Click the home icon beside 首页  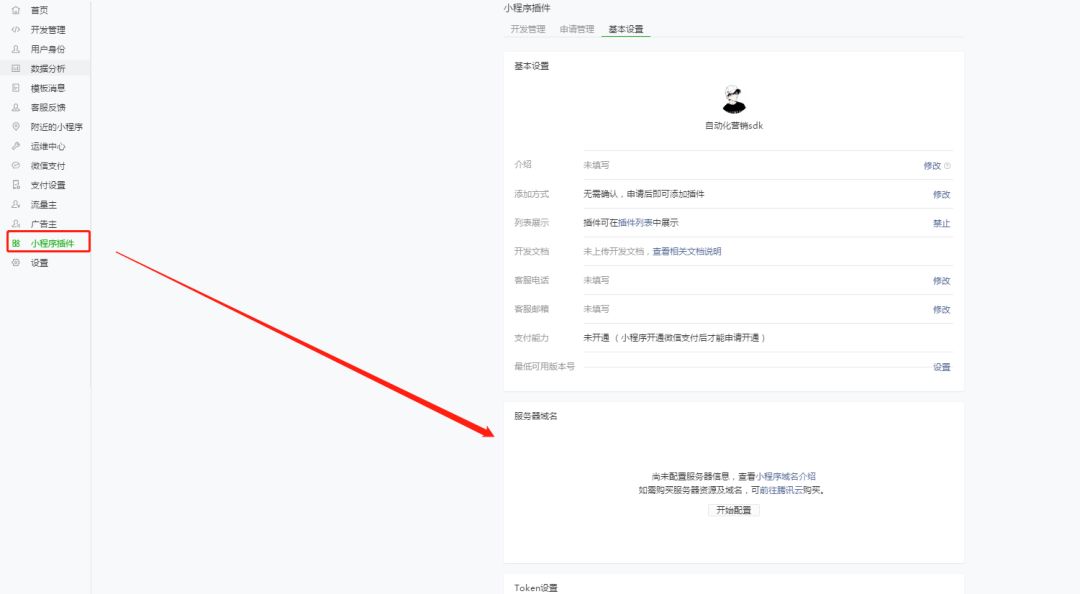coord(16,10)
